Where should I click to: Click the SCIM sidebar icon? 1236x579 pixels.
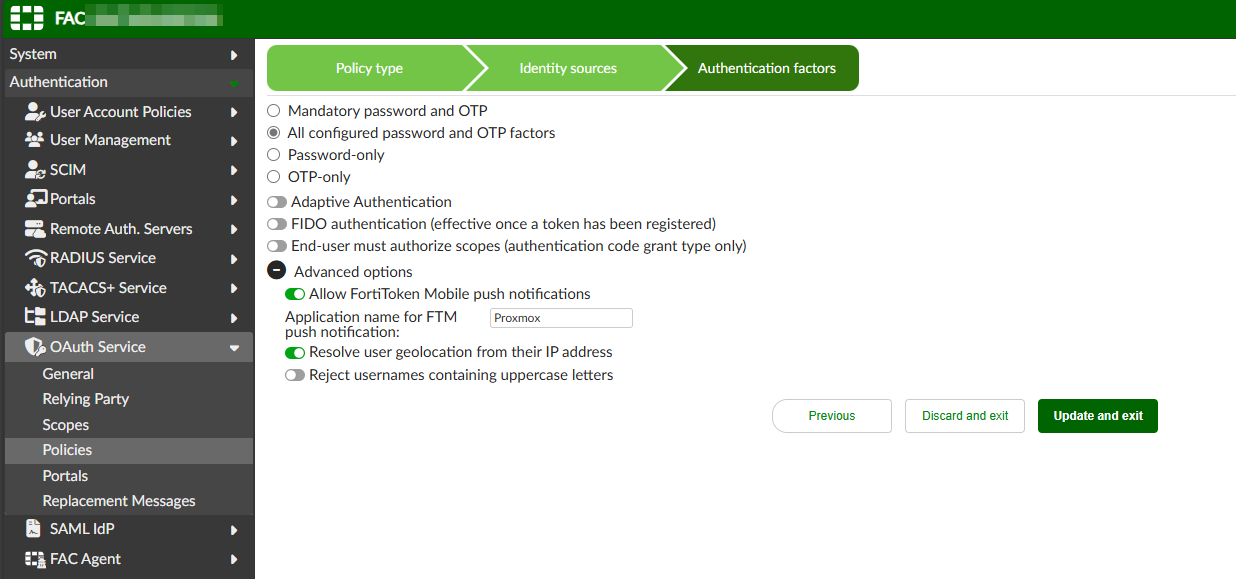click(36, 170)
